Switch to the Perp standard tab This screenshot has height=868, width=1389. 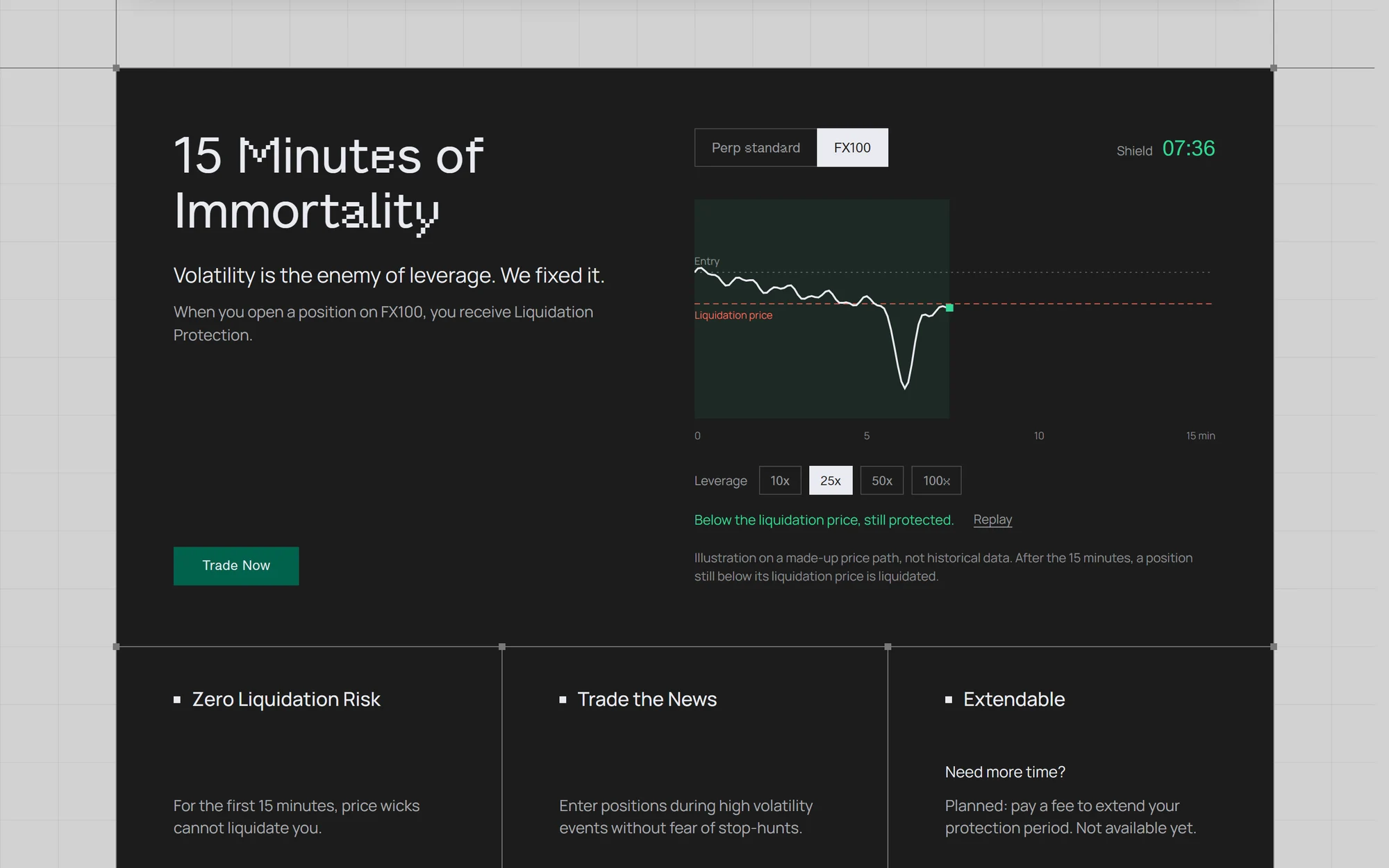click(x=756, y=147)
